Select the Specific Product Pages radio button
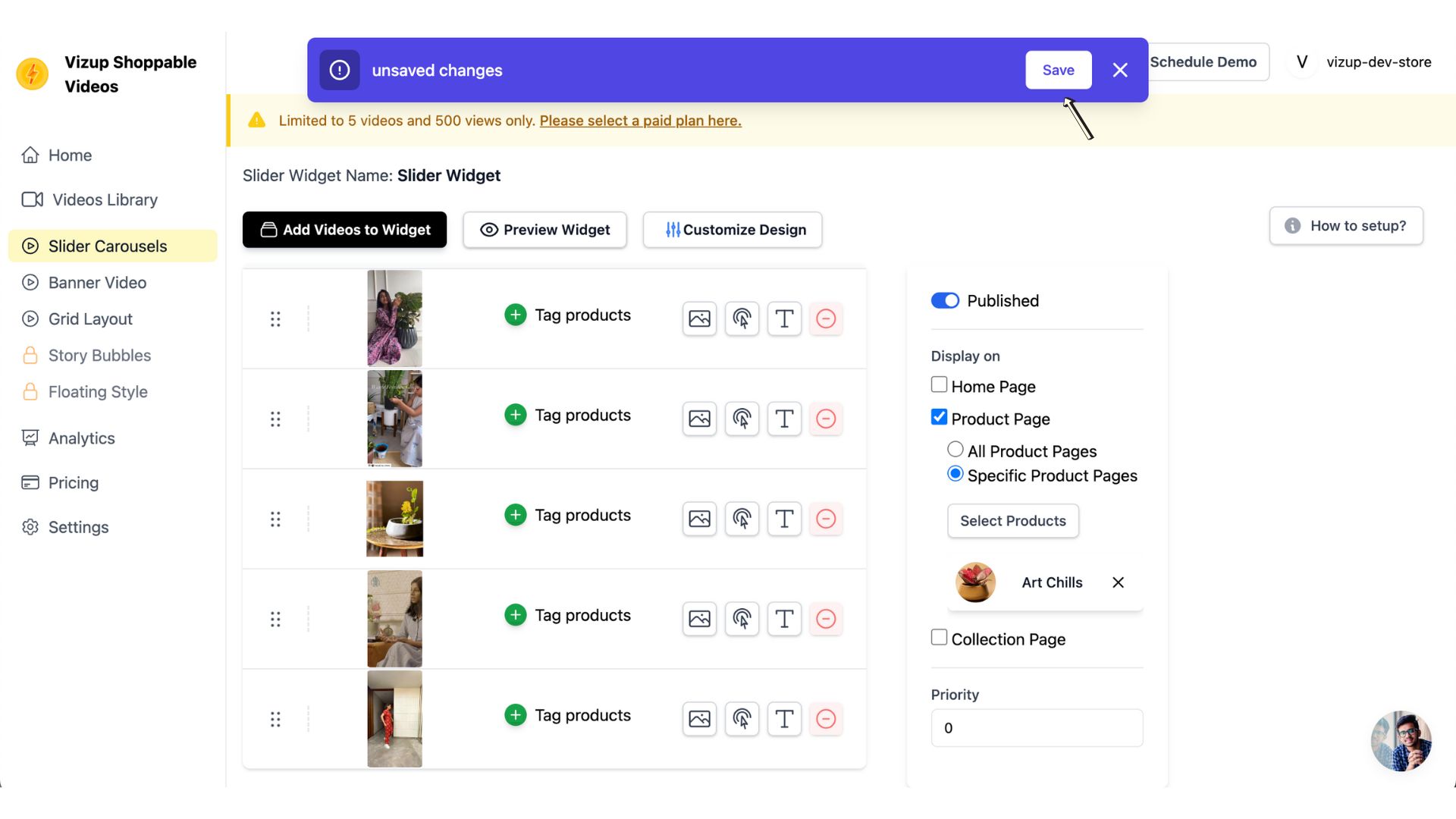The width and height of the screenshot is (1456, 819). click(955, 475)
